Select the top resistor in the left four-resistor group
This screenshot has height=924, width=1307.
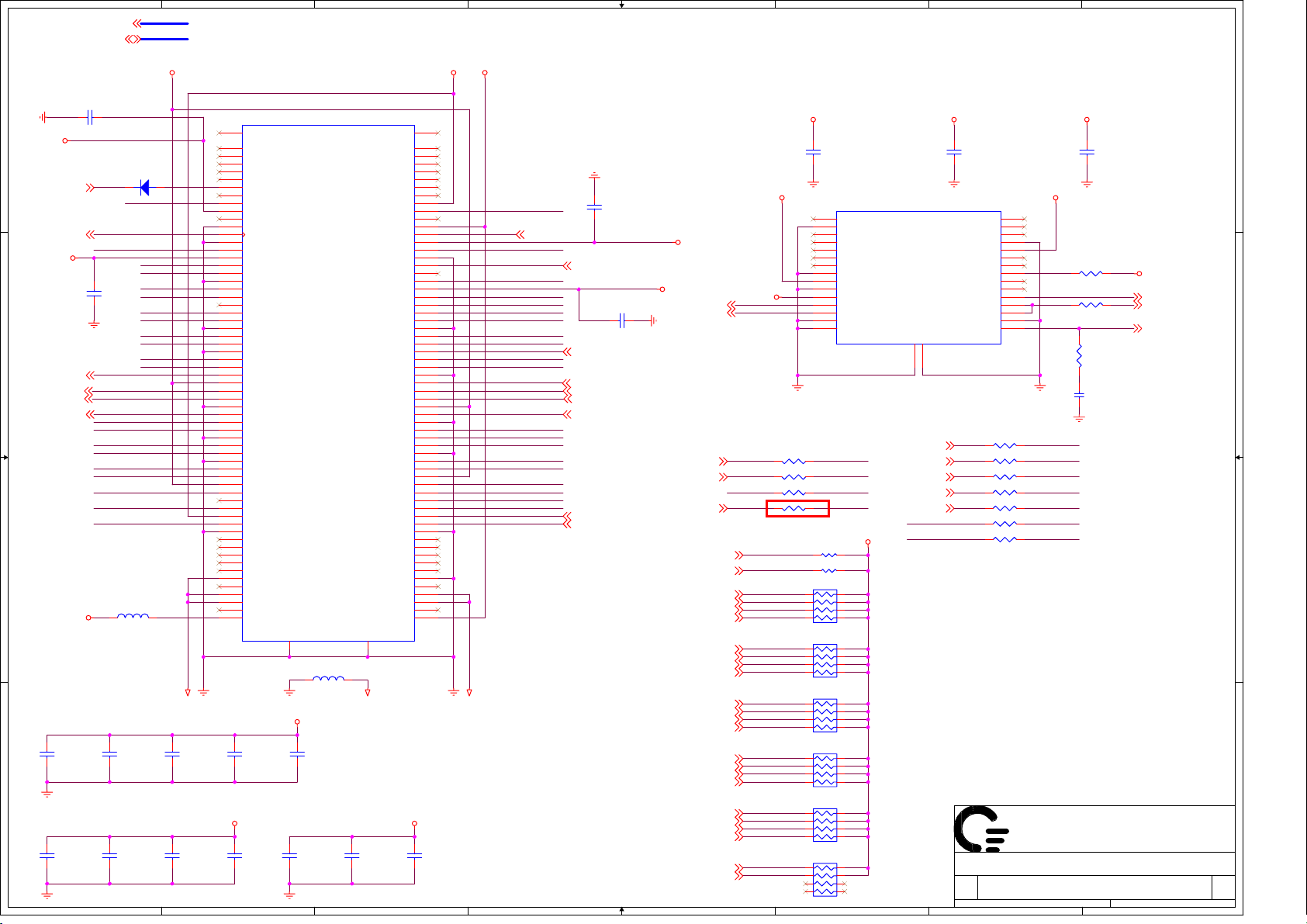pyautogui.click(x=794, y=461)
